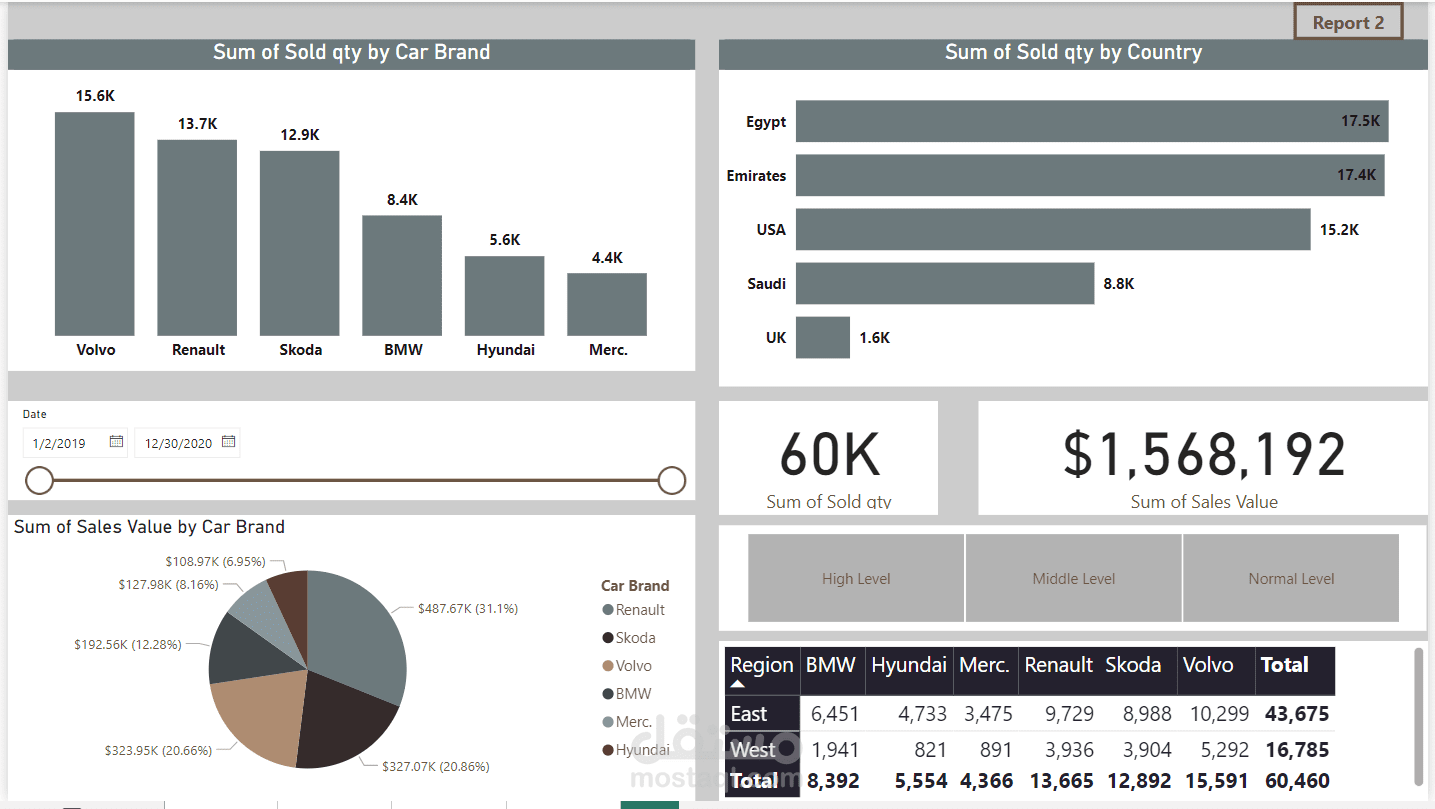Viewport: 1435px width, 809px height.
Task: Open the end date calendar picker icon
Action: (228, 442)
